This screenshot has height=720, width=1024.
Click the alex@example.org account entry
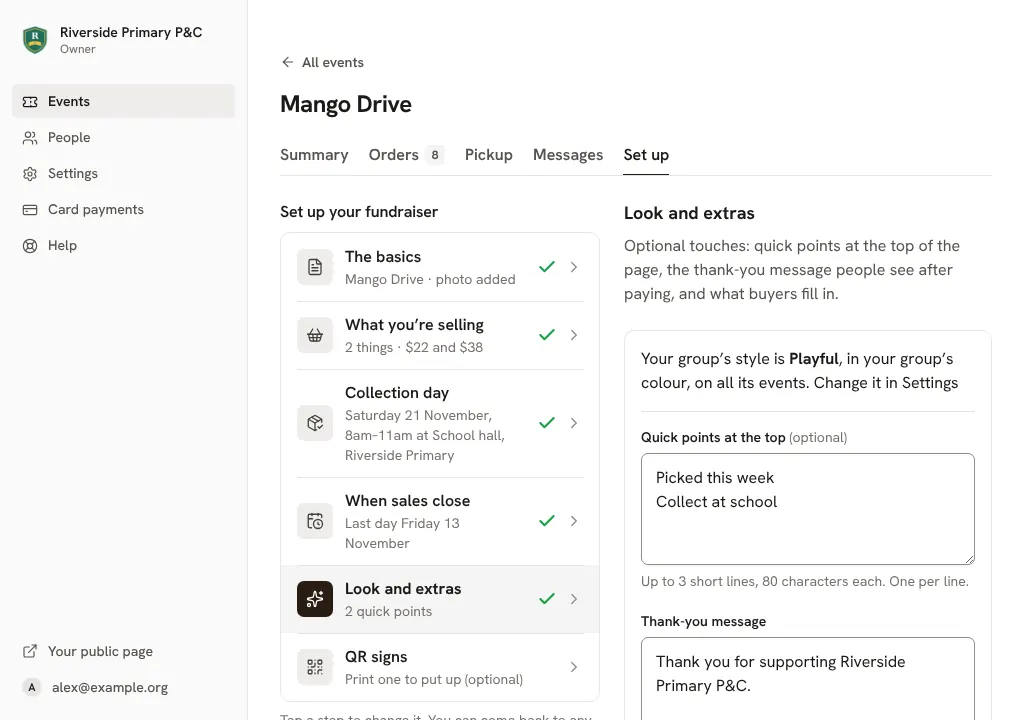[x=123, y=687]
